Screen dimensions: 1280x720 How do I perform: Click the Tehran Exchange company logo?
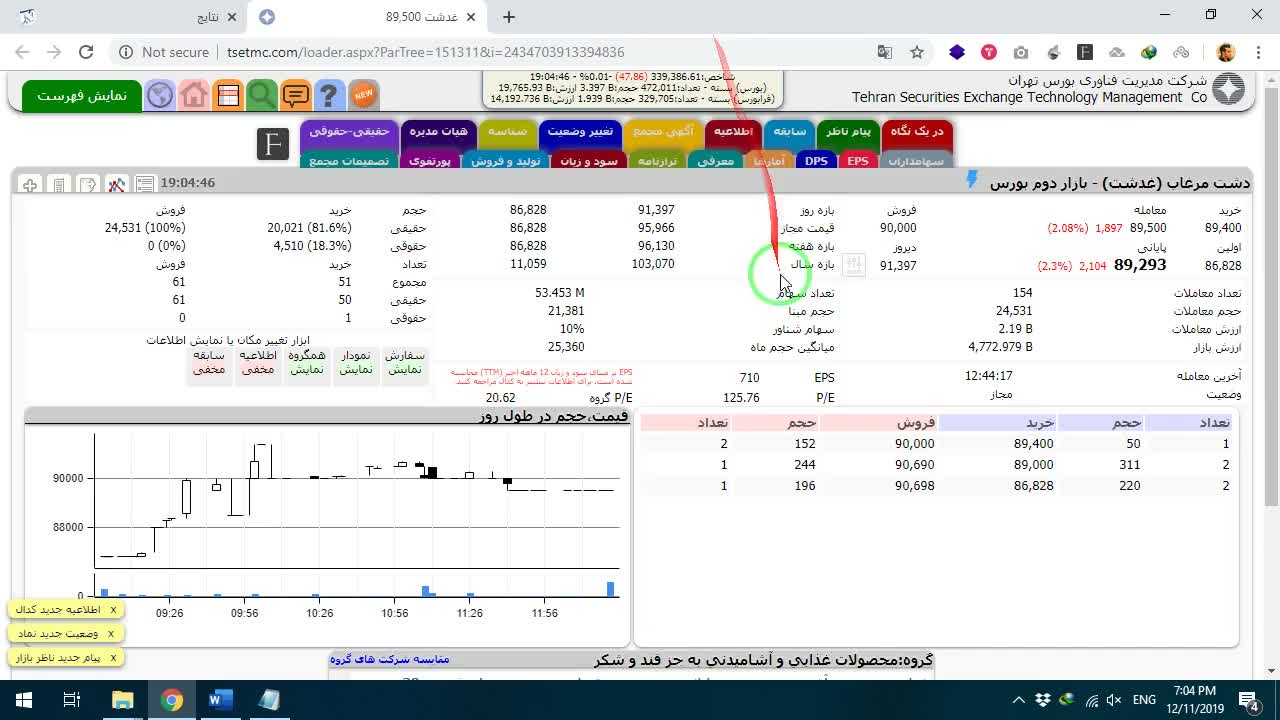pos(1229,90)
